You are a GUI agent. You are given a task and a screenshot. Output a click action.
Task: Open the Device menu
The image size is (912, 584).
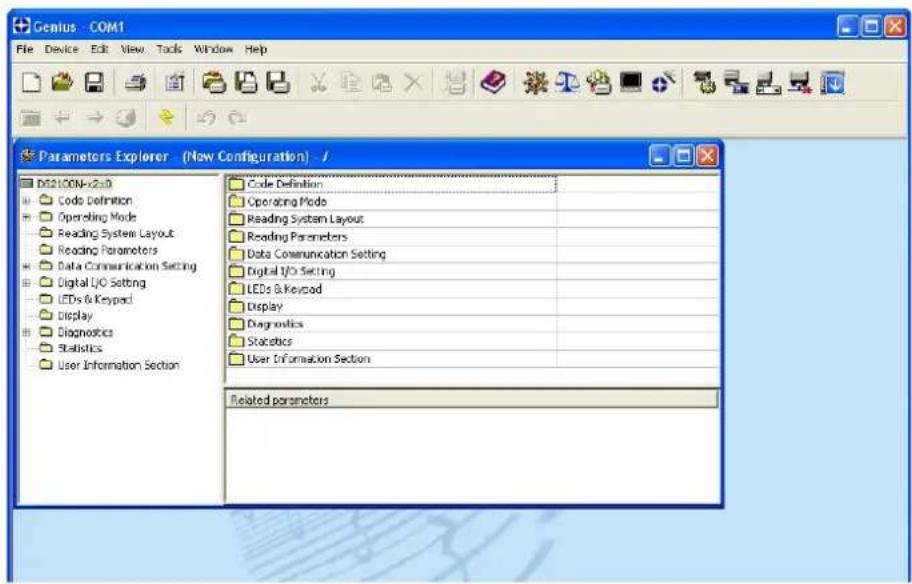(x=62, y=49)
